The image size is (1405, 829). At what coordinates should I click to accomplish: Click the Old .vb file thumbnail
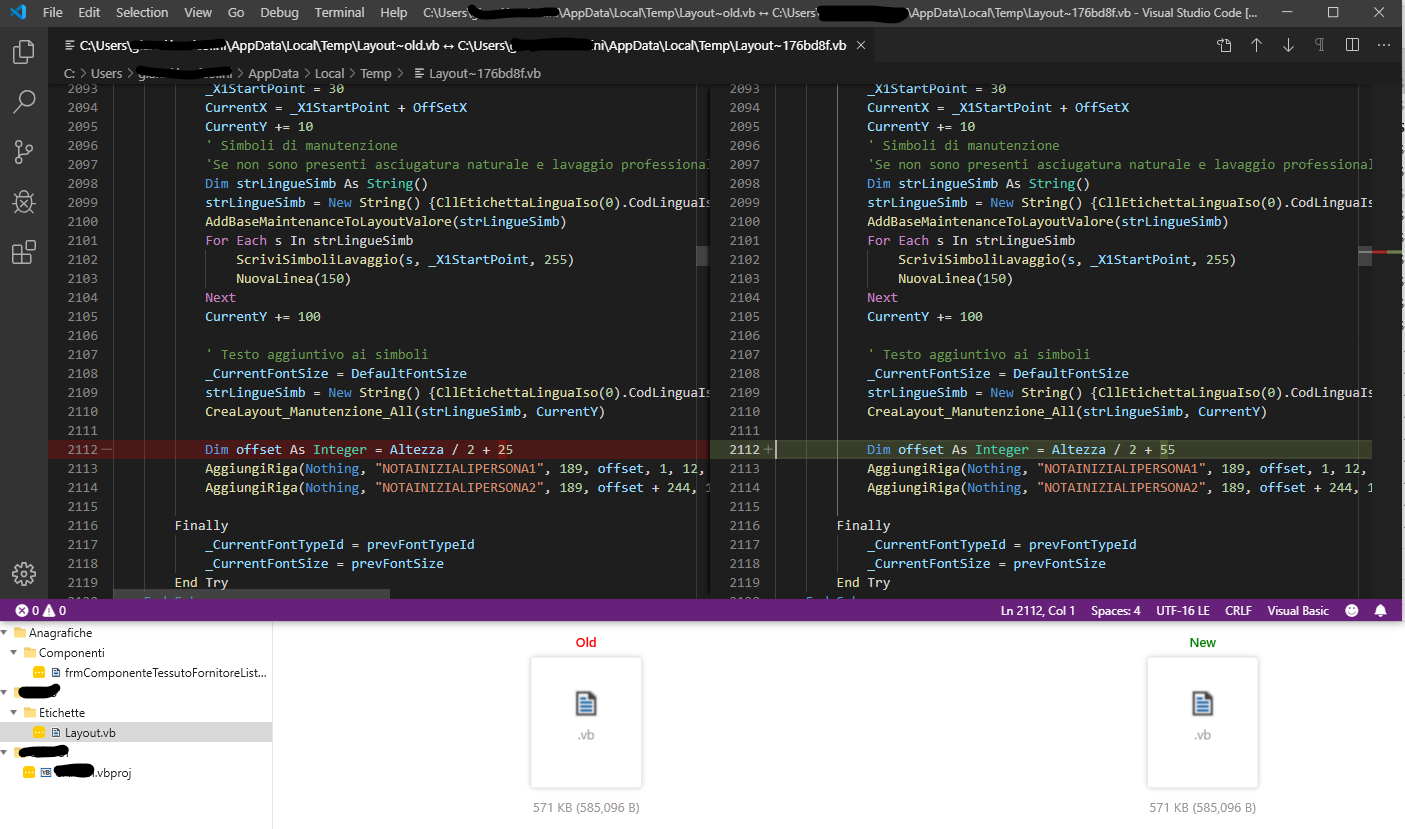(x=586, y=722)
